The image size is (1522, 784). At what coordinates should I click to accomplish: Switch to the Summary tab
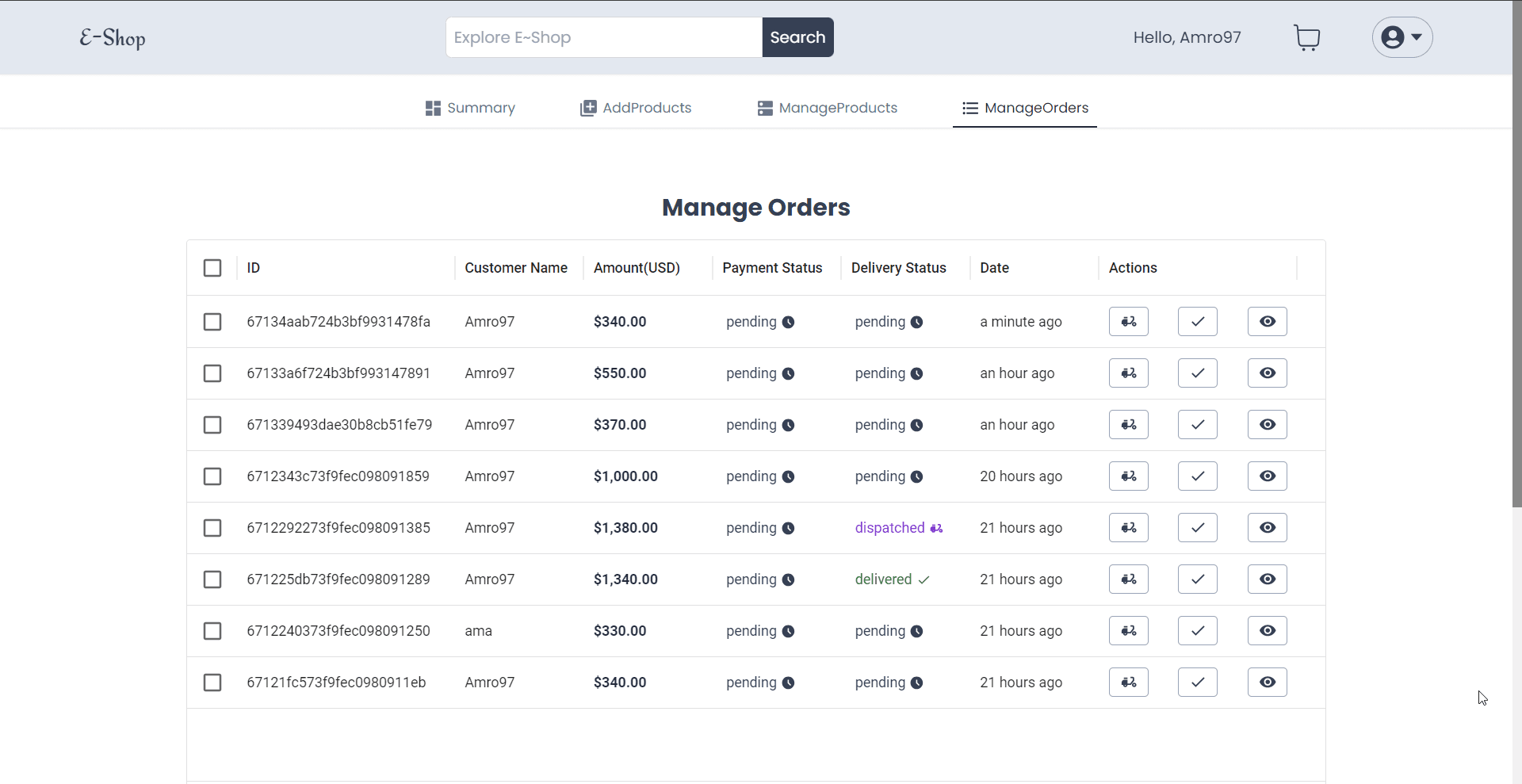click(x=470, y=108)
